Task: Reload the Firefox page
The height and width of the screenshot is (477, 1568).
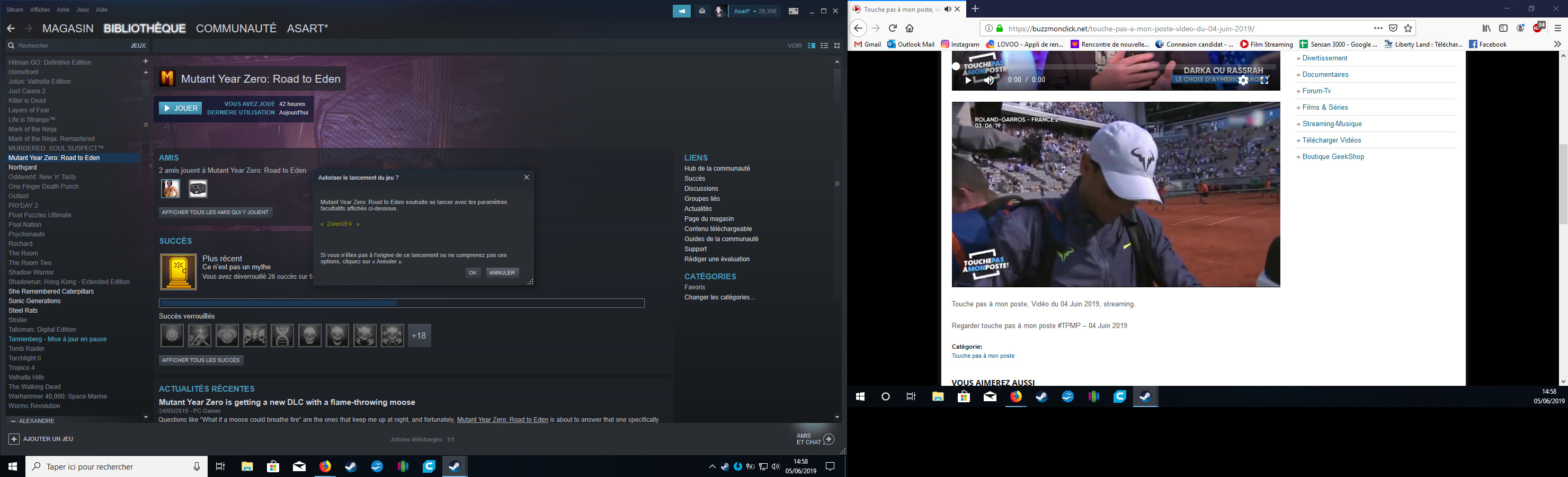Action: tap(893, 28)
